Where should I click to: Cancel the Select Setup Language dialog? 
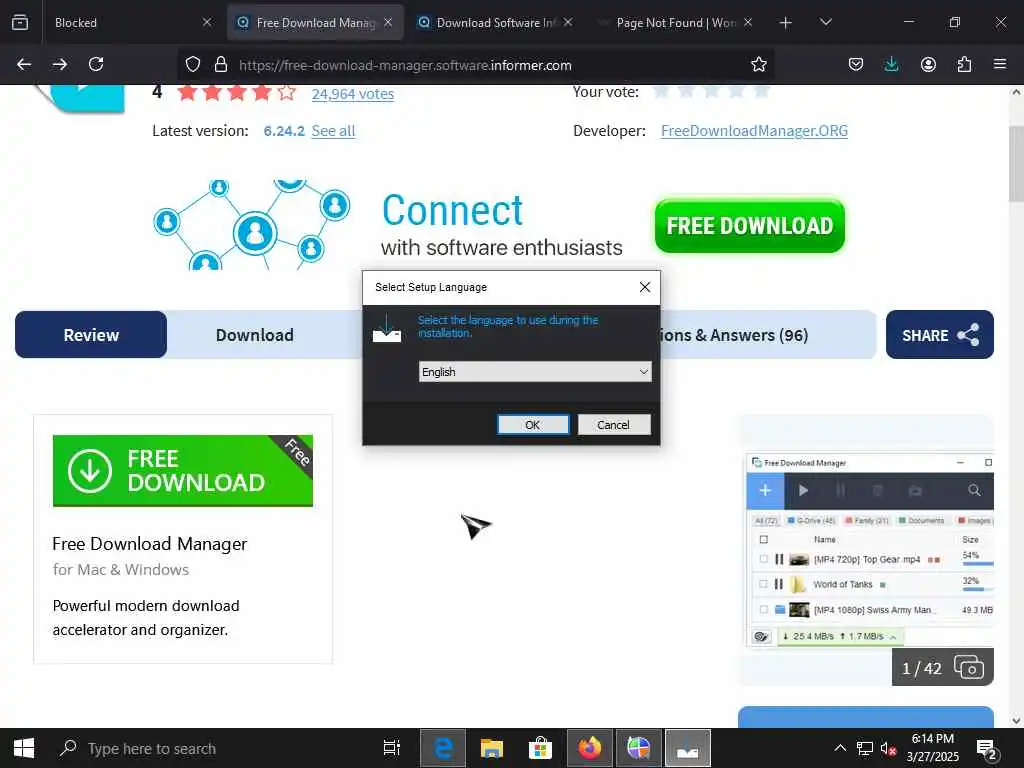point(614,424)
